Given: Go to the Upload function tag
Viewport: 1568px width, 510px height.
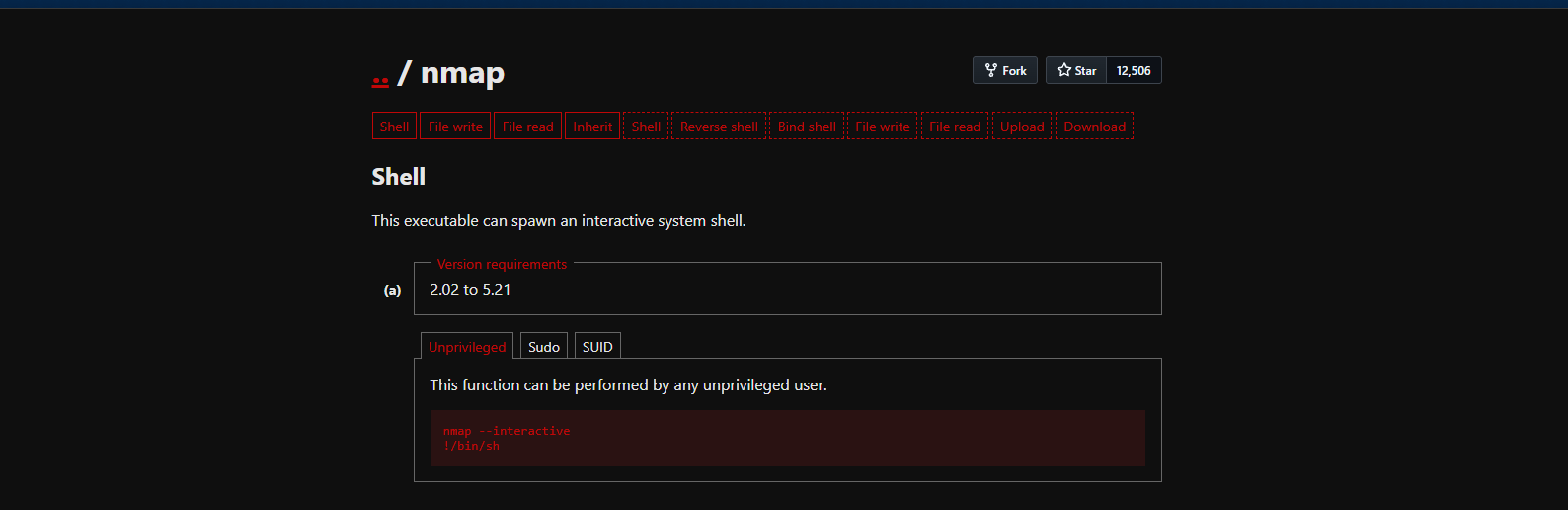Looking at the screenshot, I should tap(1022, 127).
